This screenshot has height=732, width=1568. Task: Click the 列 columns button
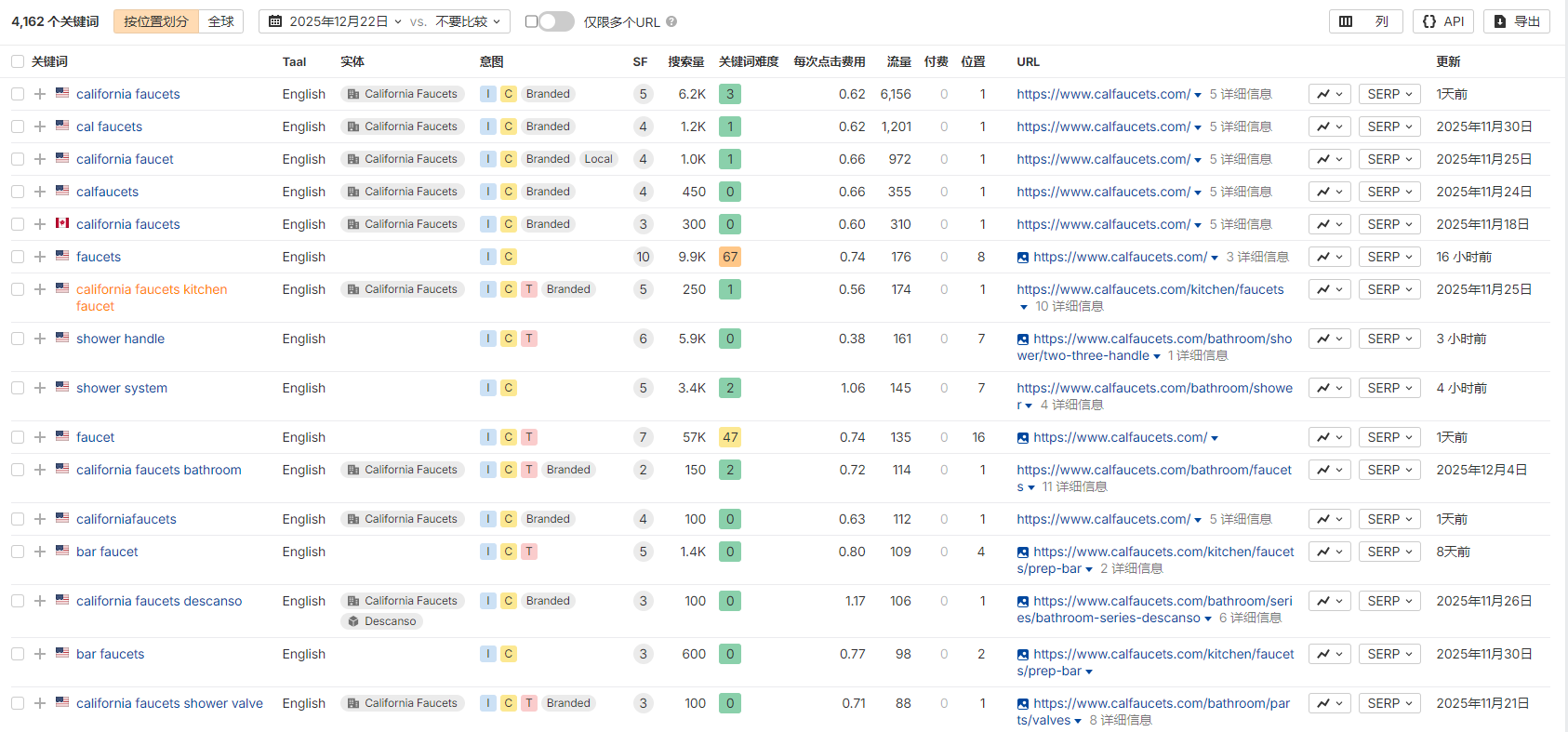point(1365,21)
